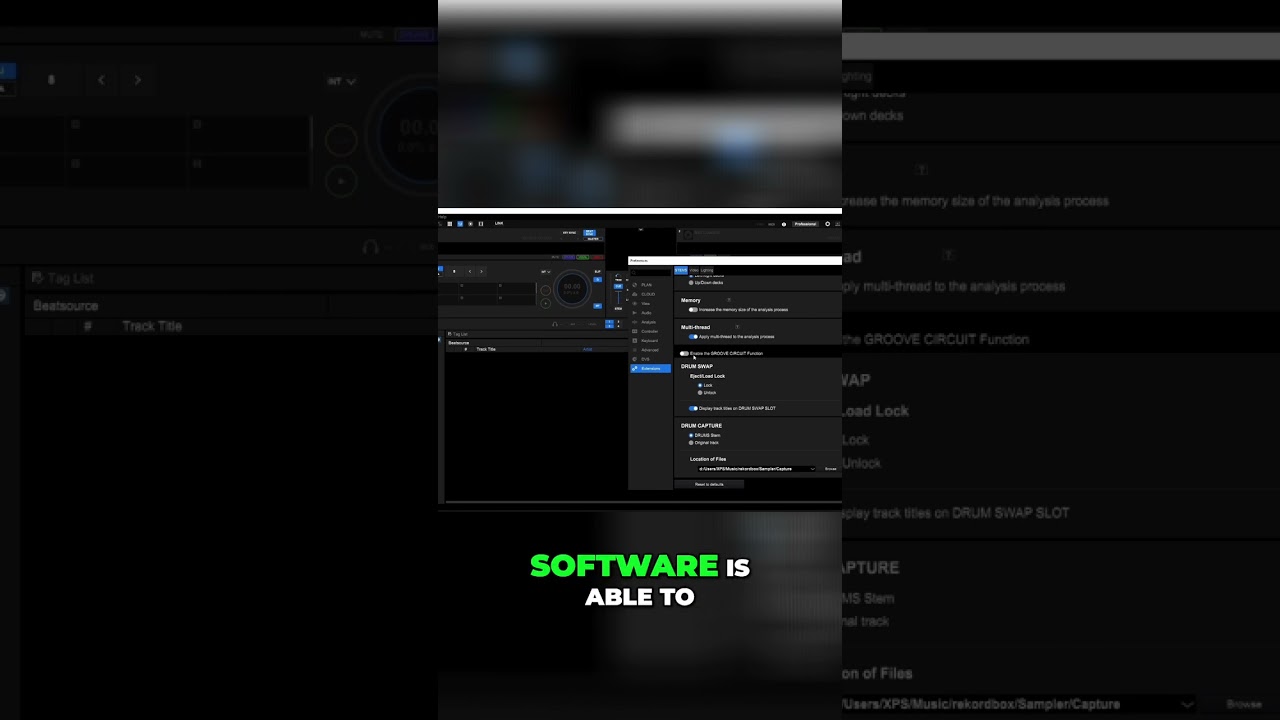This screenshot has width=1280, height=720.
Task: Click the Beatsource label in tag list
Action: (459, 343)
